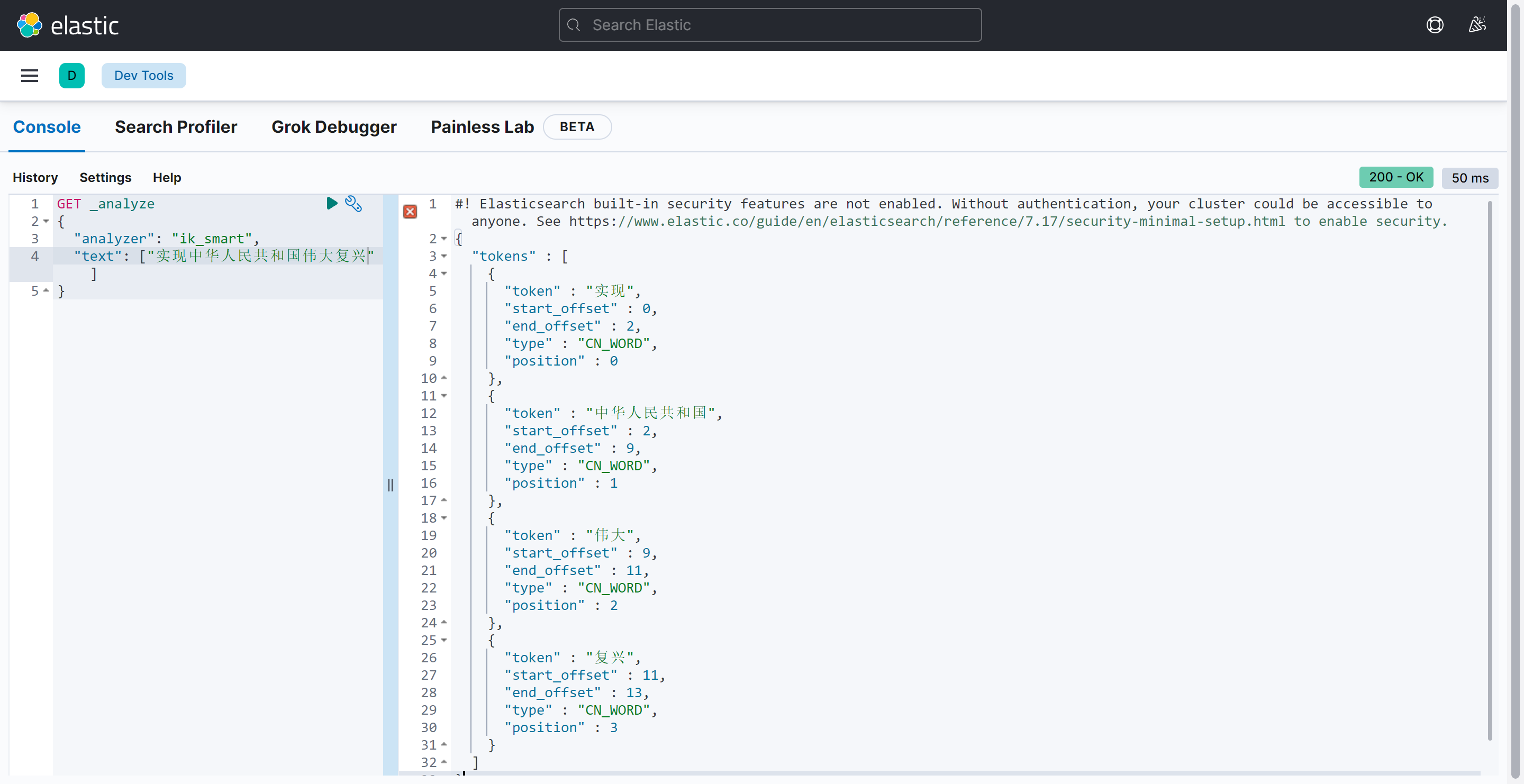The width and height of the screenshot is (1524, 784).
Task: Switch to the Search Profiler tab
Action: tap(176, 127)
